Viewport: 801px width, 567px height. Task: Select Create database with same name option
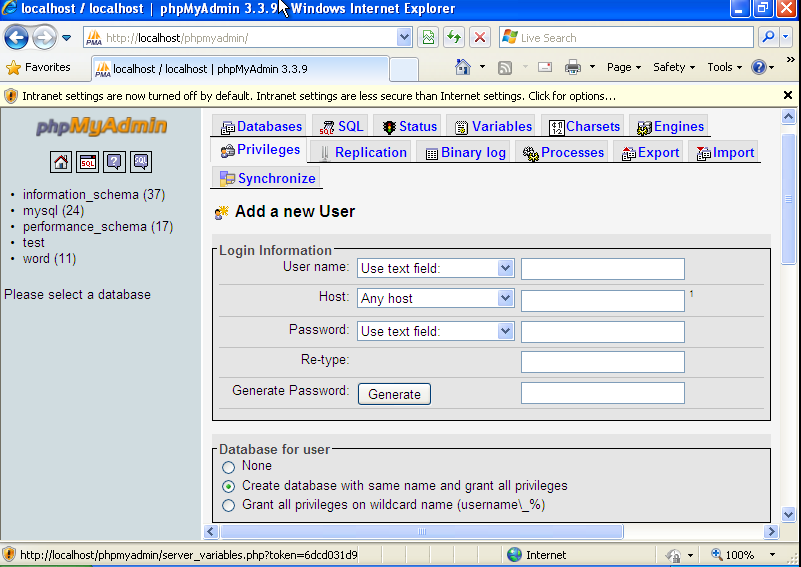point(229,486)
